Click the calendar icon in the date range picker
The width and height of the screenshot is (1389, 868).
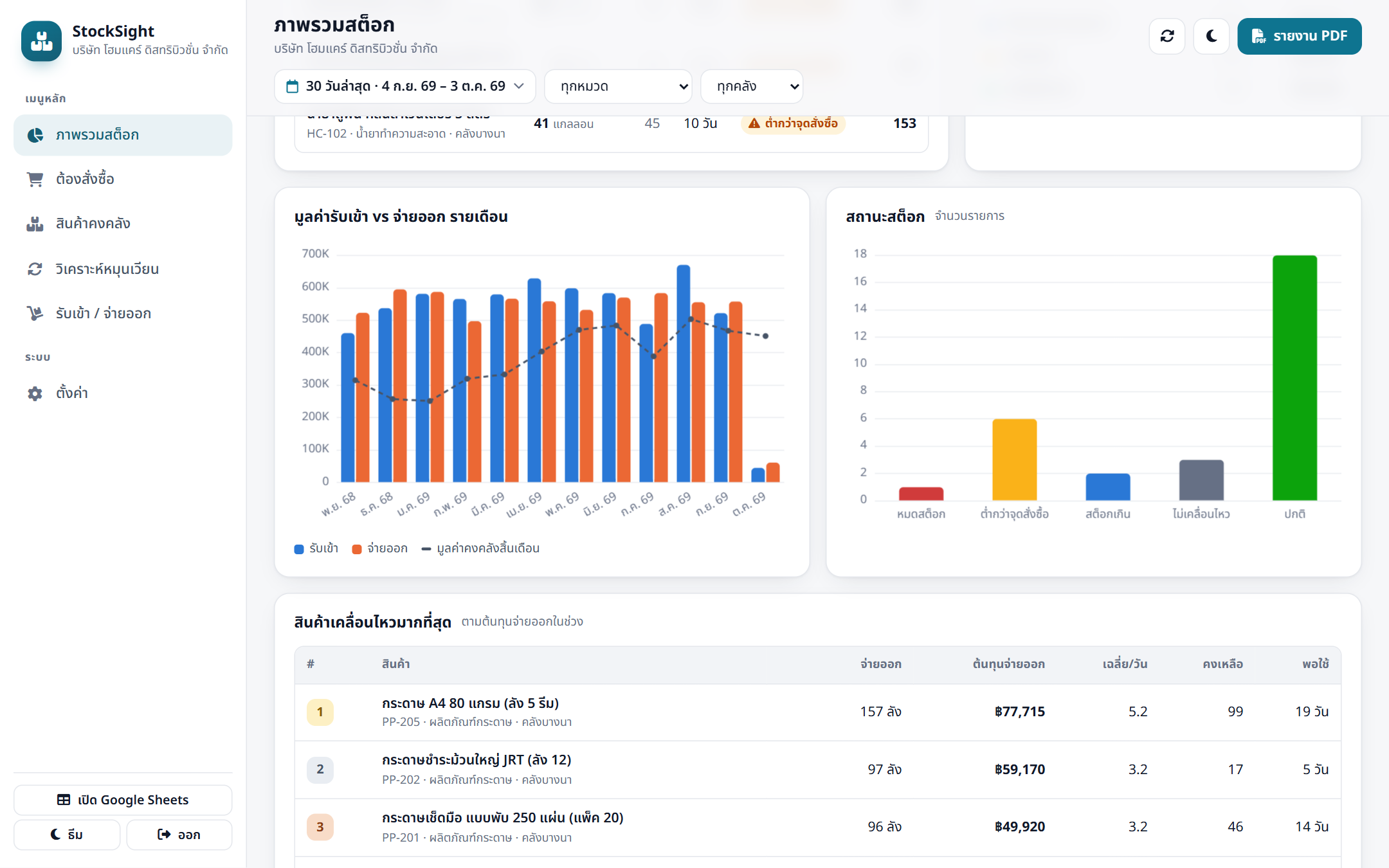(292, 86)
